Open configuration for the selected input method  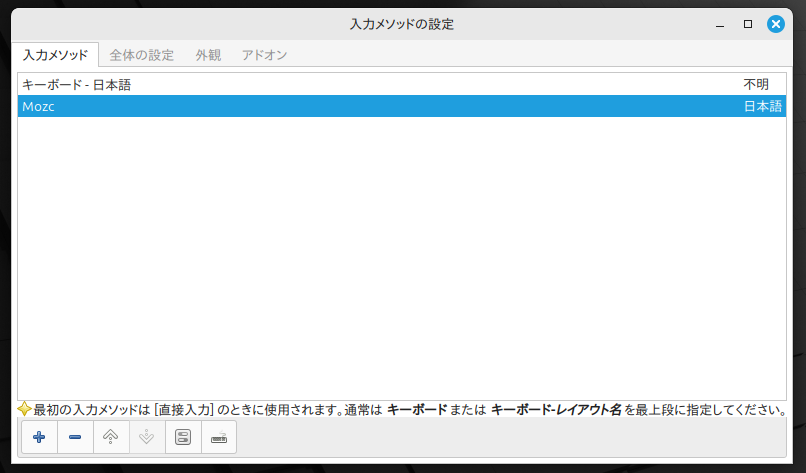183,437
